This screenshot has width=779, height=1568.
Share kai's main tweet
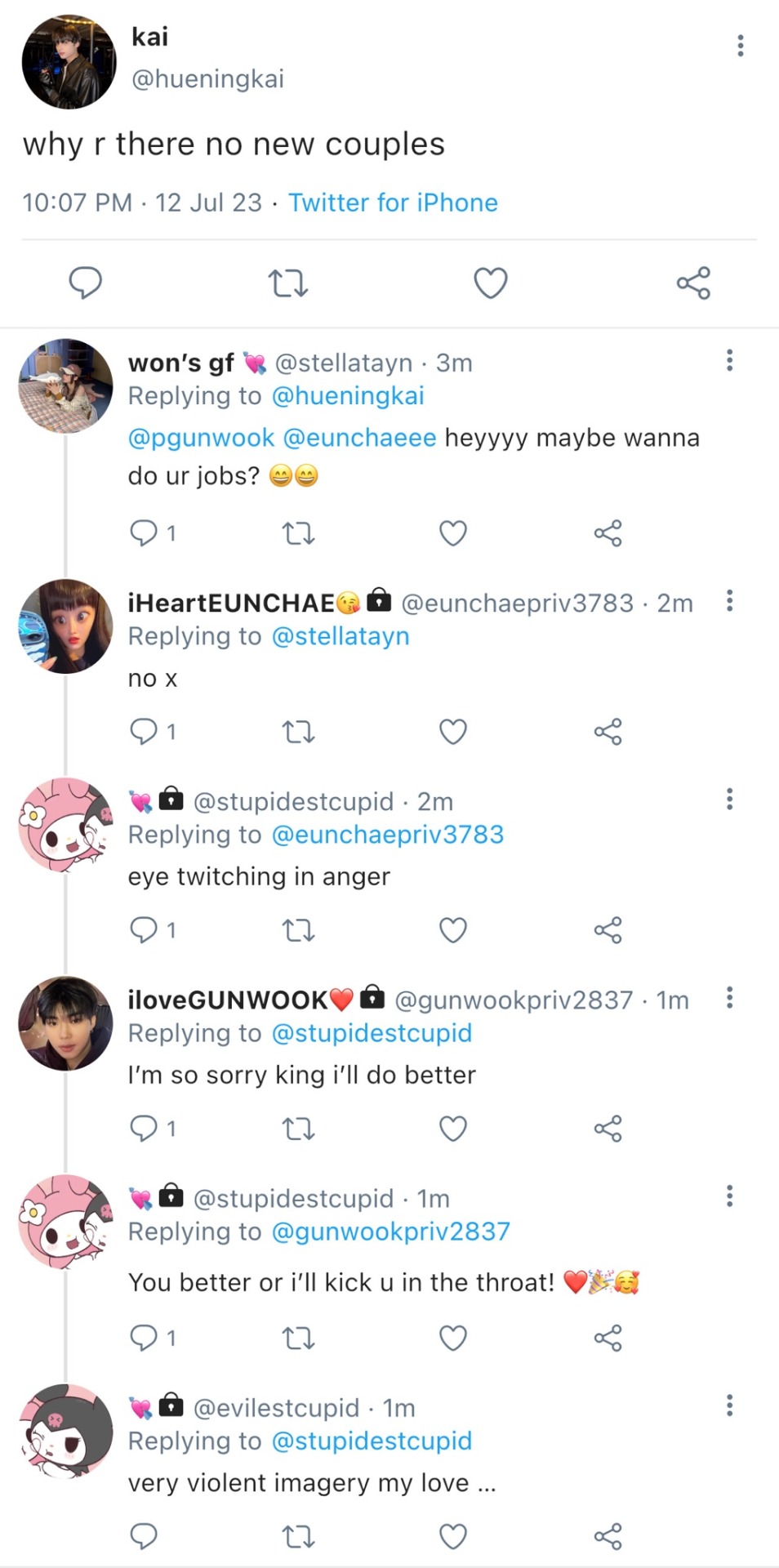click(693, 283)
